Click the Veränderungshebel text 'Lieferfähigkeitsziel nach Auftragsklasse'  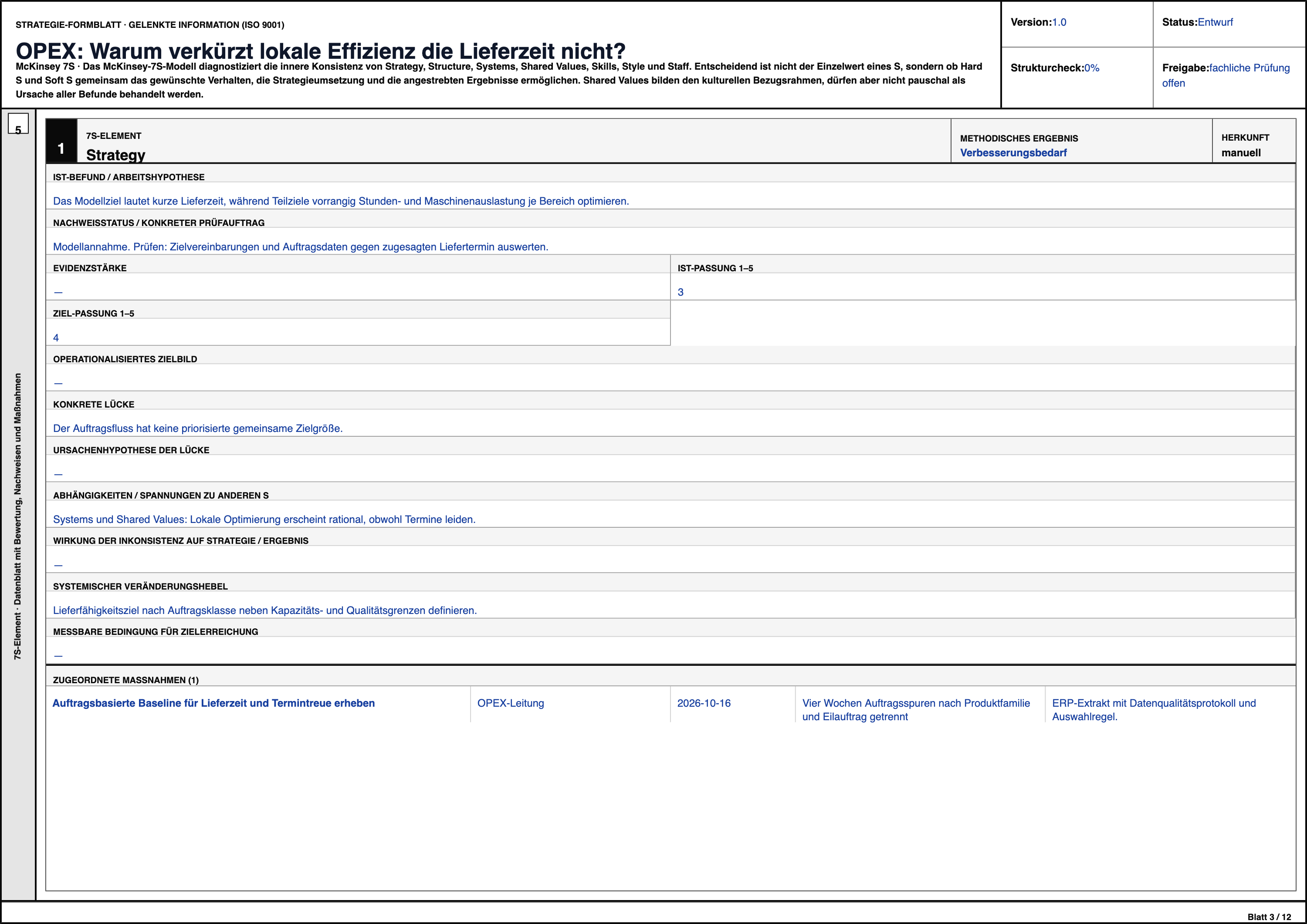tap(265, 610)
